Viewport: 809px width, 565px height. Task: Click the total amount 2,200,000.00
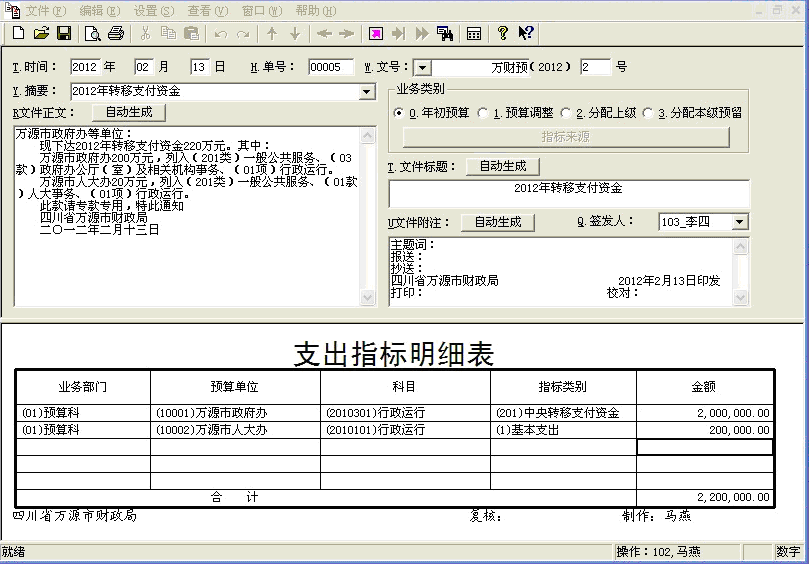705,497
